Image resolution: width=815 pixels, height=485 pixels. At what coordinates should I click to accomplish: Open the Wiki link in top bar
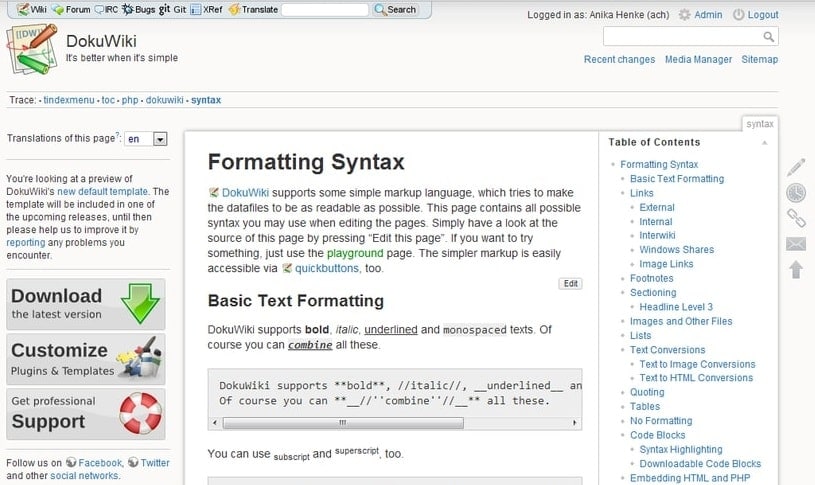[32, 9]
